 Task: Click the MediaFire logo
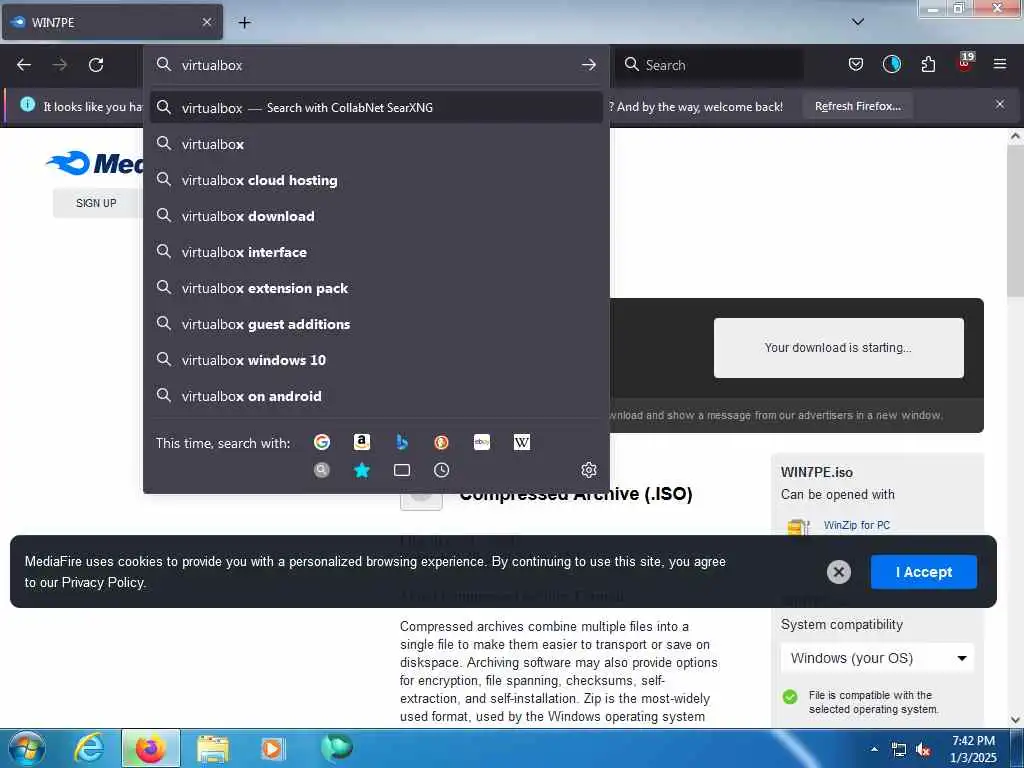click(x=94, y=163)
